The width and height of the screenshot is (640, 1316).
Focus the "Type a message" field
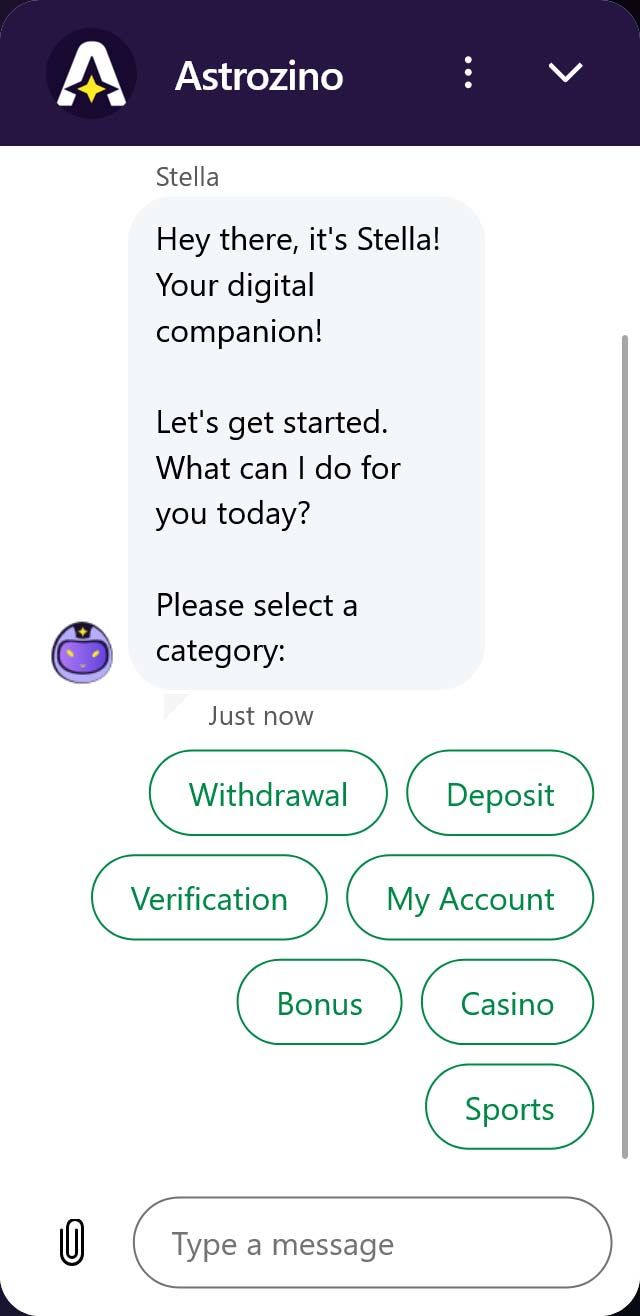pyautogui.click(x=372, y=1243)
